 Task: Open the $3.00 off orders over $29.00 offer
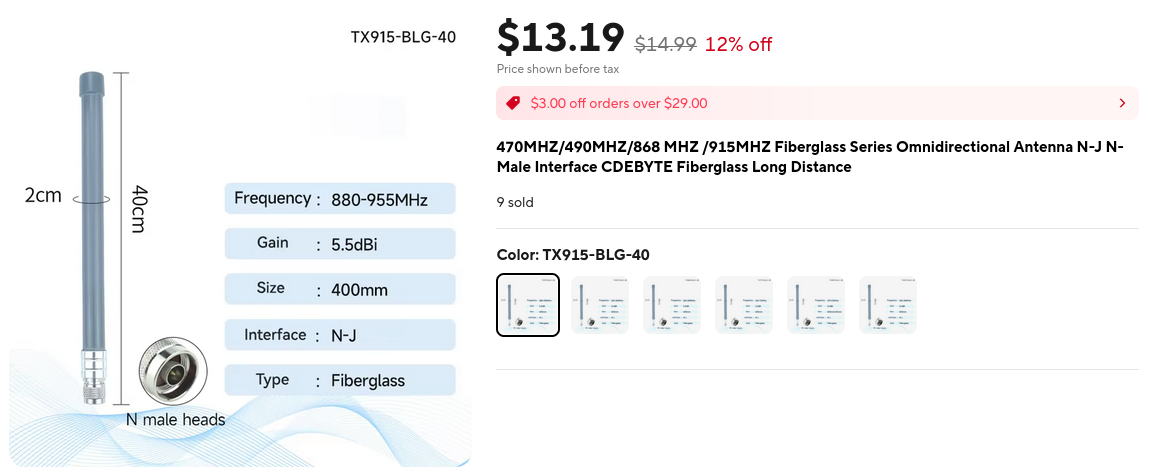tap(619, 103)
